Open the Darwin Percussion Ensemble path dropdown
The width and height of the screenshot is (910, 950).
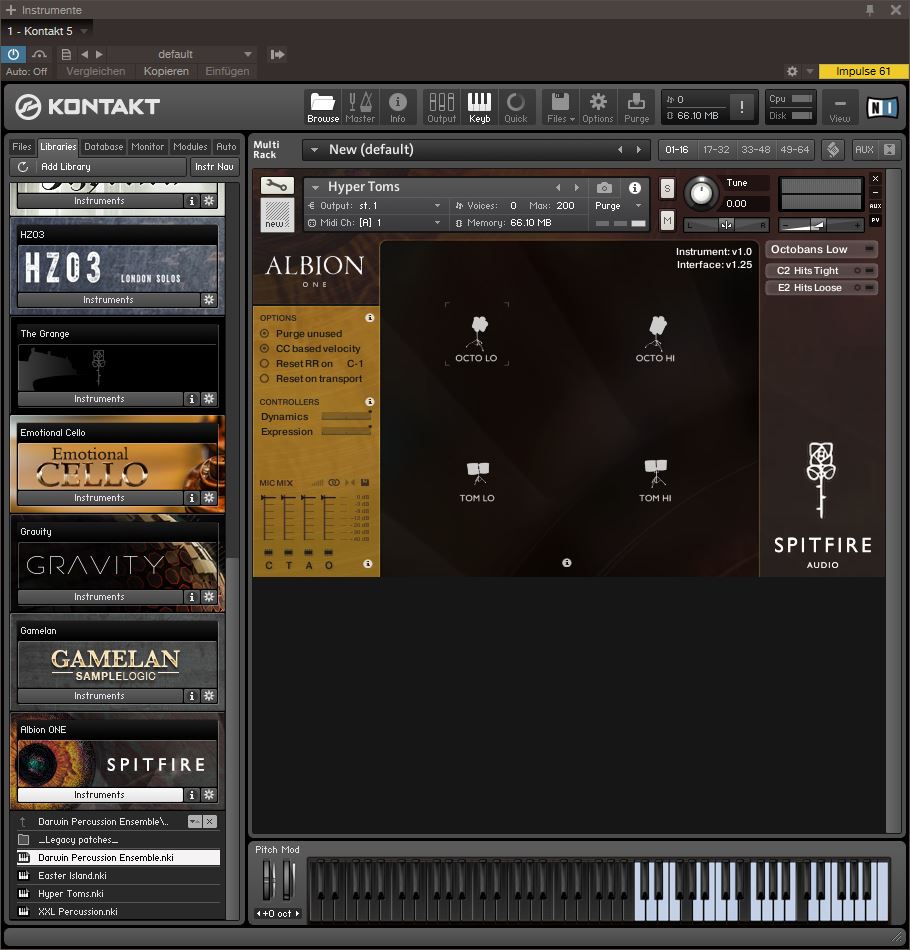194,822
